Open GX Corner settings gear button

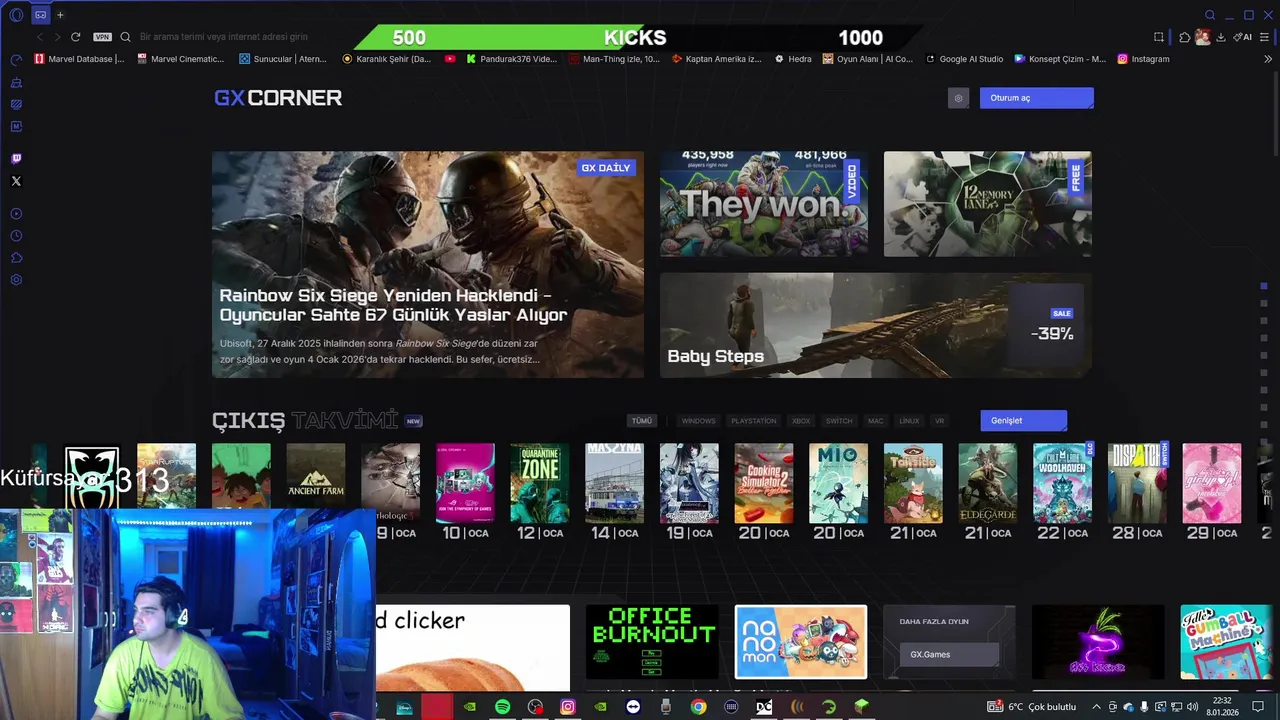coord(958,98)
